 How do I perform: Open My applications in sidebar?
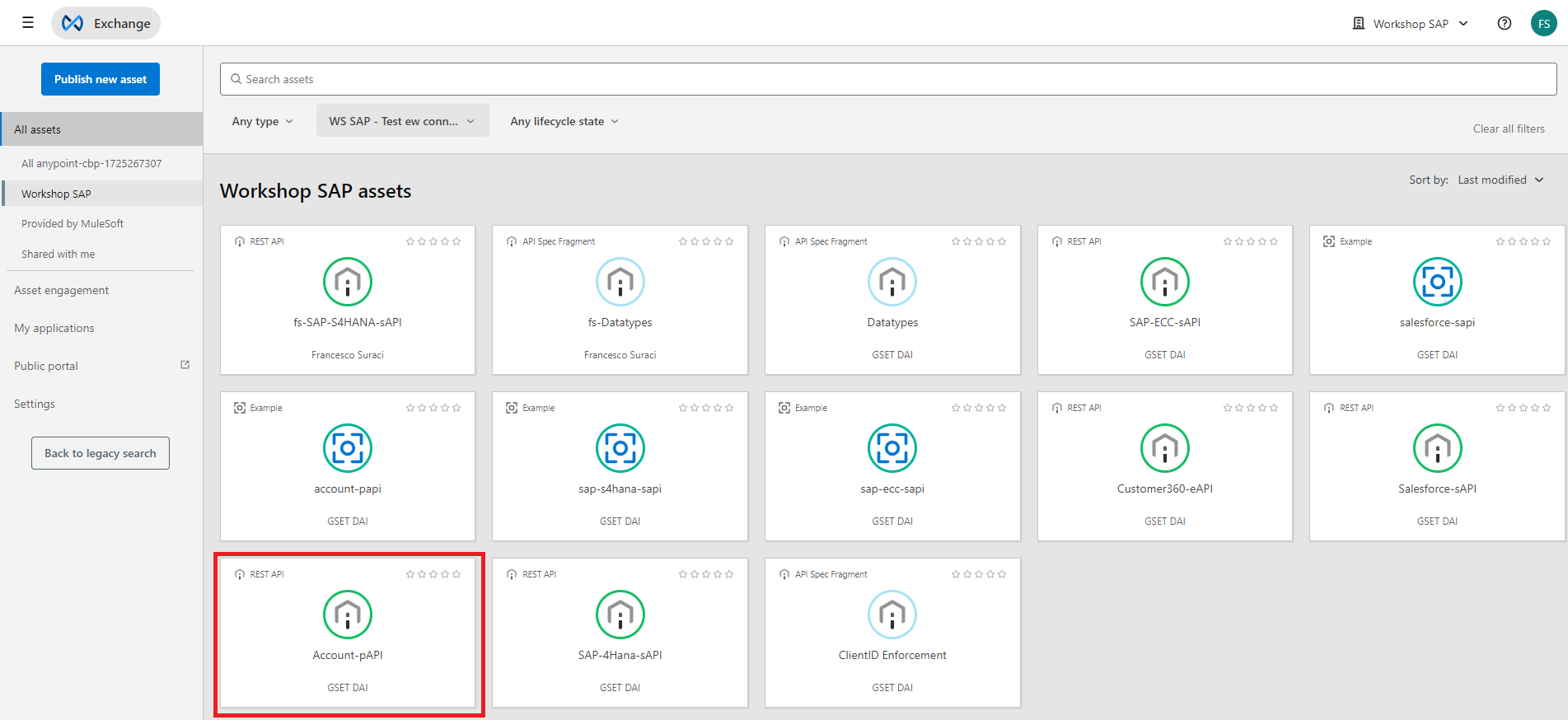click(54, 328)
